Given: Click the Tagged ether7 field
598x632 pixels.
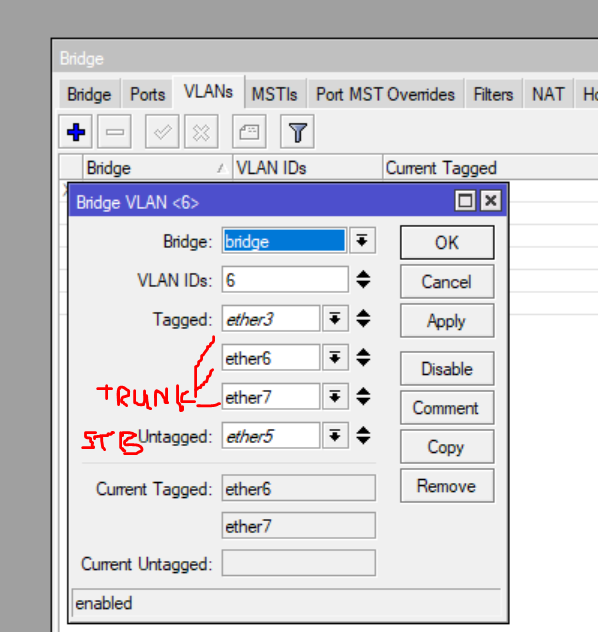Looking at the screenshot, I should (x=271, y=397).
